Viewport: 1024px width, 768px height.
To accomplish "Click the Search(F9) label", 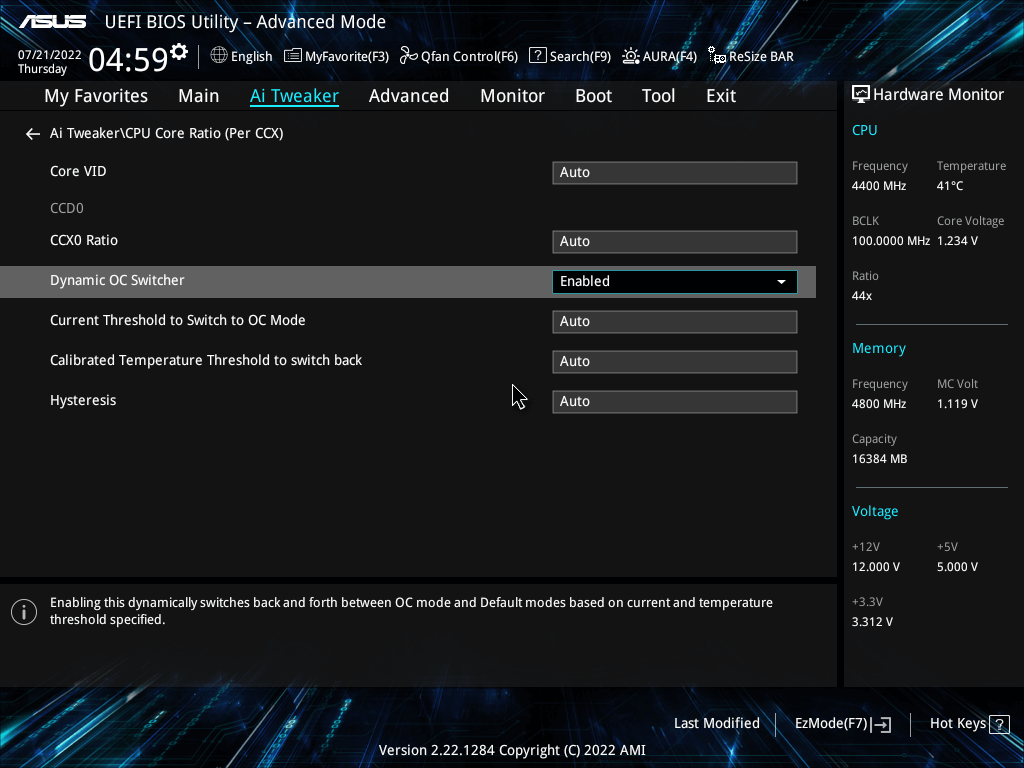I will coord(581,57).
